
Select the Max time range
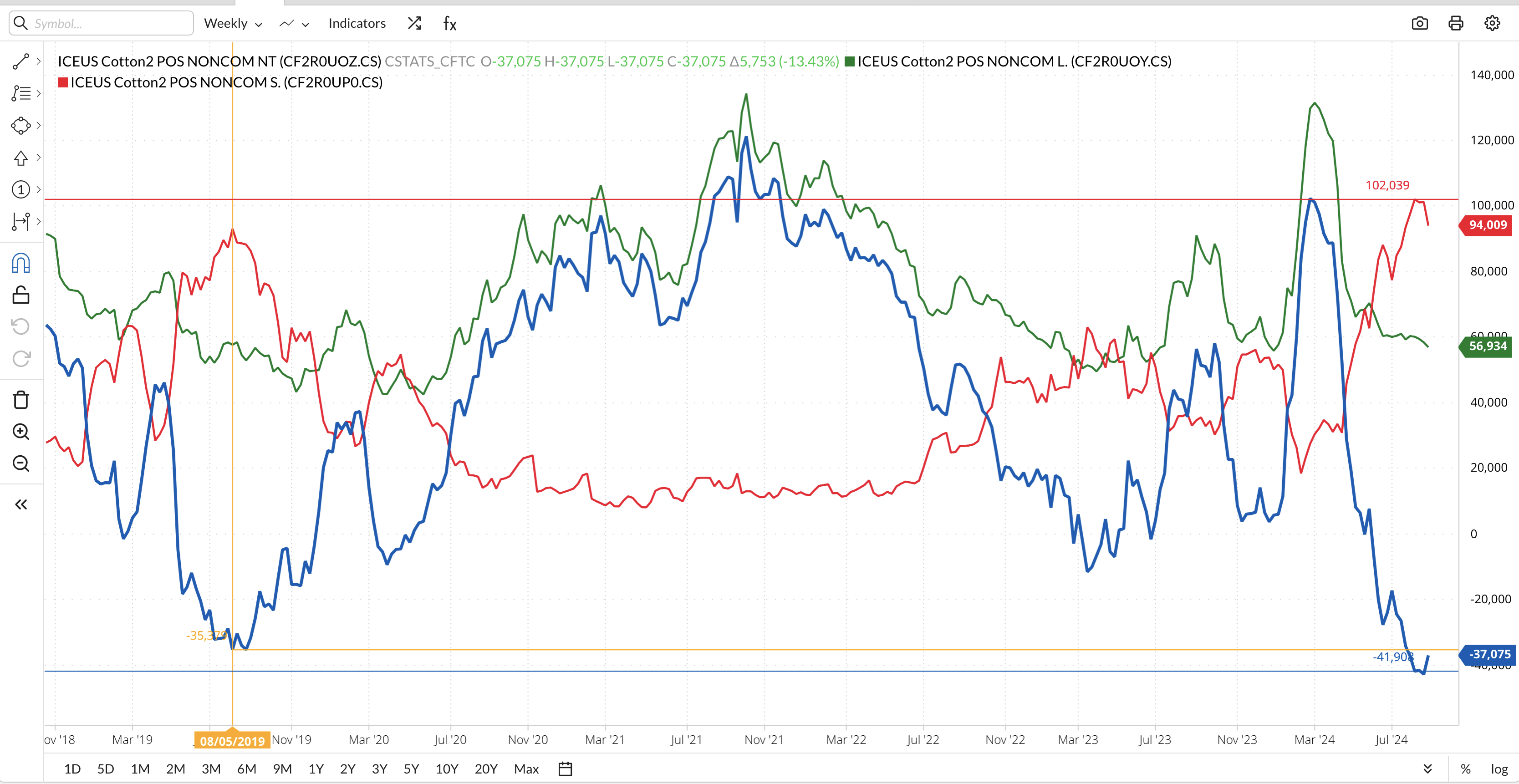pyautogui.click(x=526, y=769)
